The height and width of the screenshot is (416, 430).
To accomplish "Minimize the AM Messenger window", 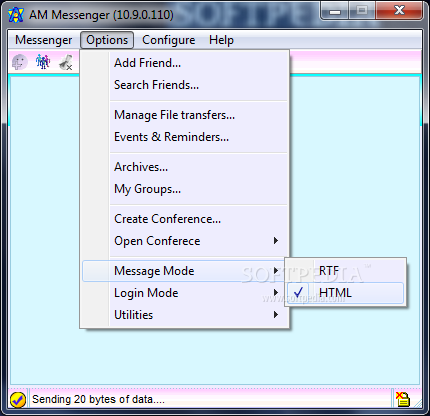I will click(335, 10).
